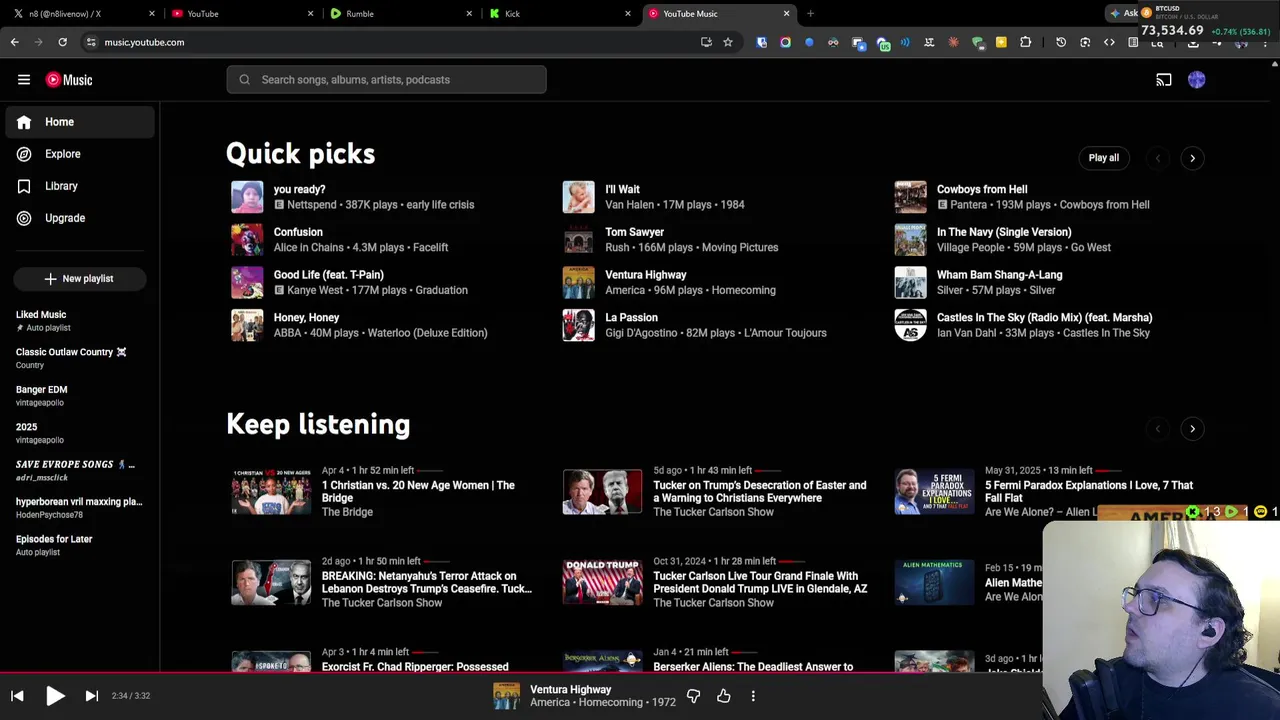Bookmark this page with star icon
The image size is (1280, 720).
pos(728,42)
